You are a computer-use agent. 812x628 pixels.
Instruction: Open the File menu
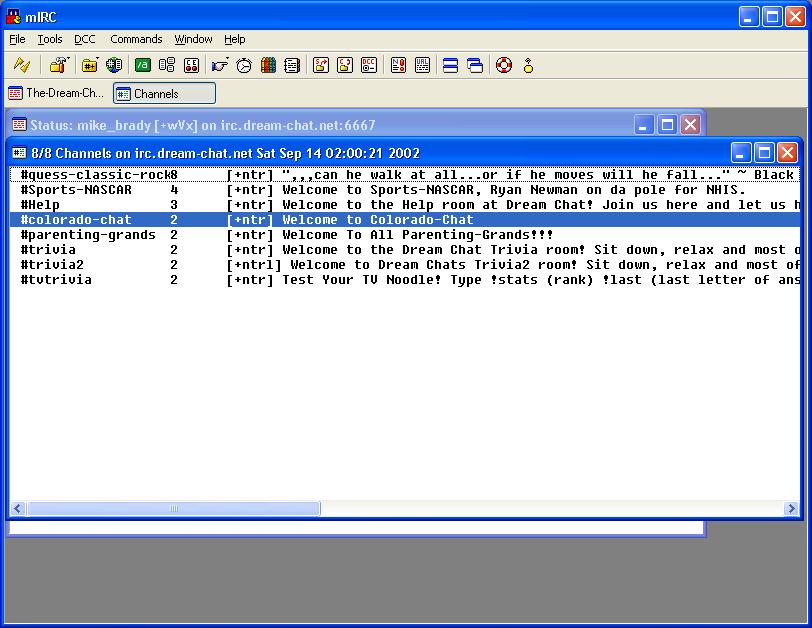[17, 39]
